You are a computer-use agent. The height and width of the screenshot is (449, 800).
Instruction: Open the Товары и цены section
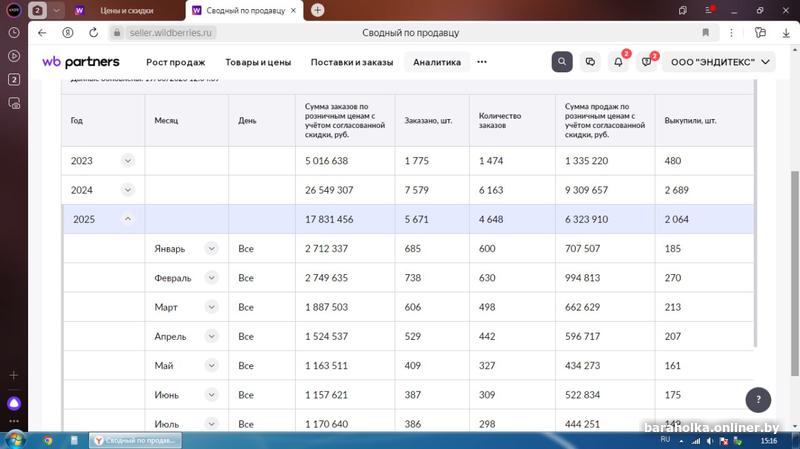click(x=258, y=62)
